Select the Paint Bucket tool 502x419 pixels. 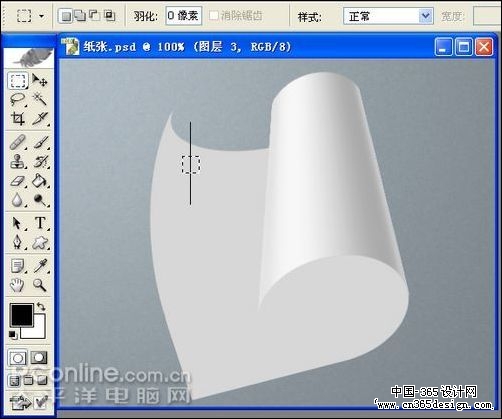(40, 181)
